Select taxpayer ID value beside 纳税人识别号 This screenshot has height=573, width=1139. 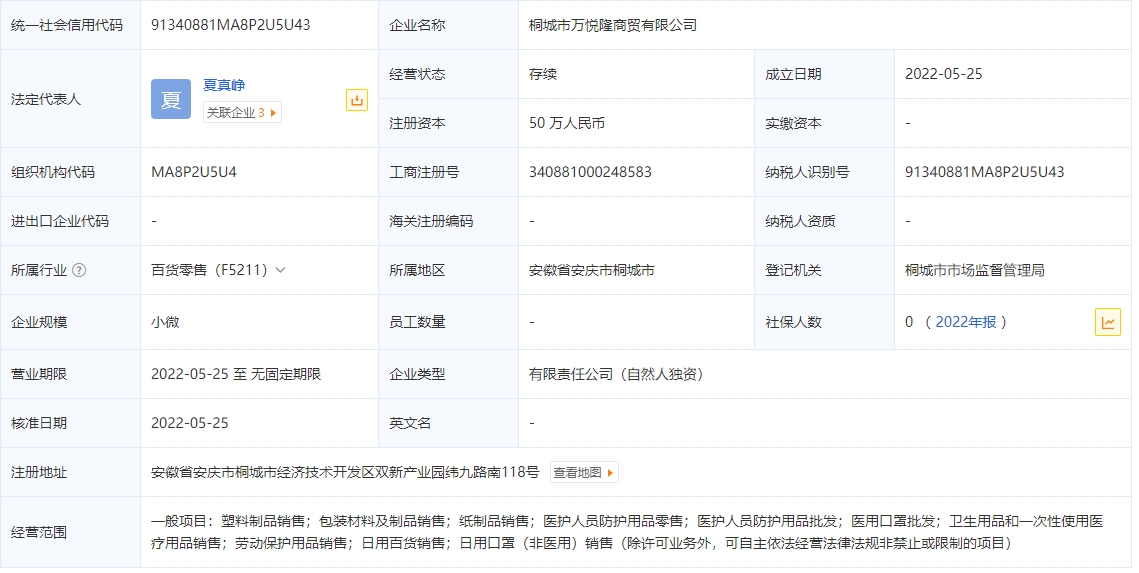[x=984, y=172]
